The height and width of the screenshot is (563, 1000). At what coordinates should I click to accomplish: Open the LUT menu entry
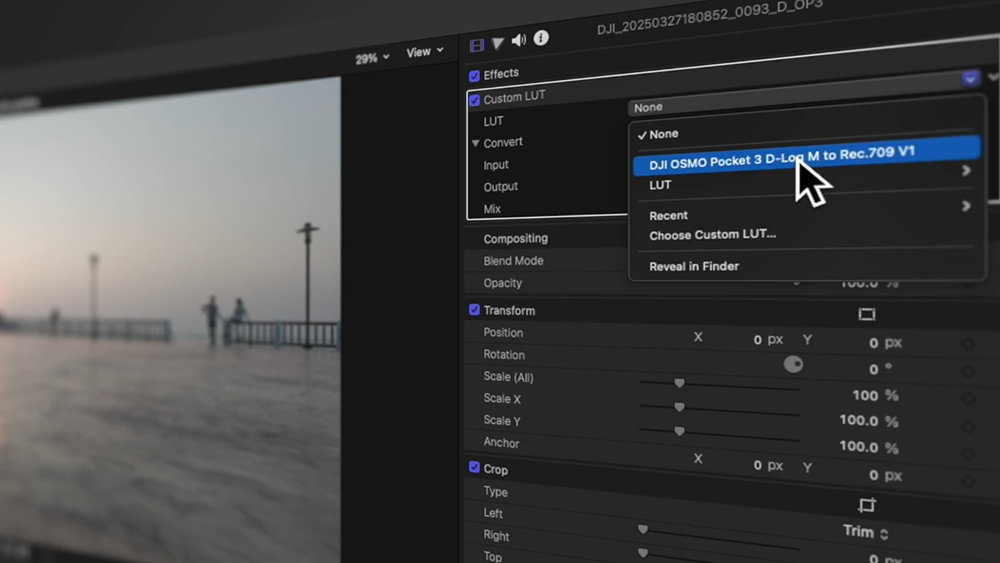[660, 185]
